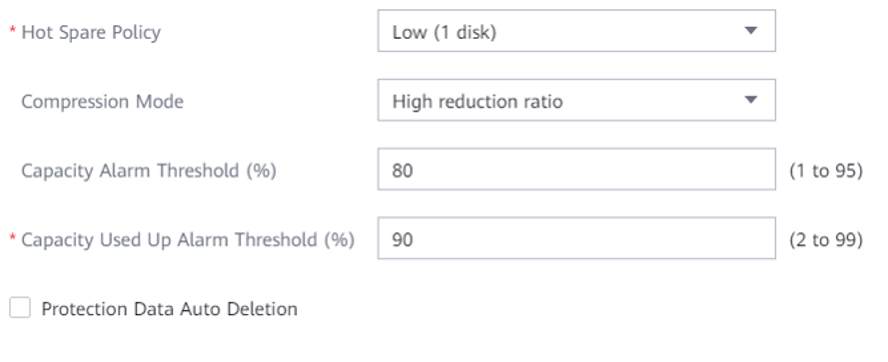Select the High reduction ratio text

pyautogui.click(x=477, y=101)
